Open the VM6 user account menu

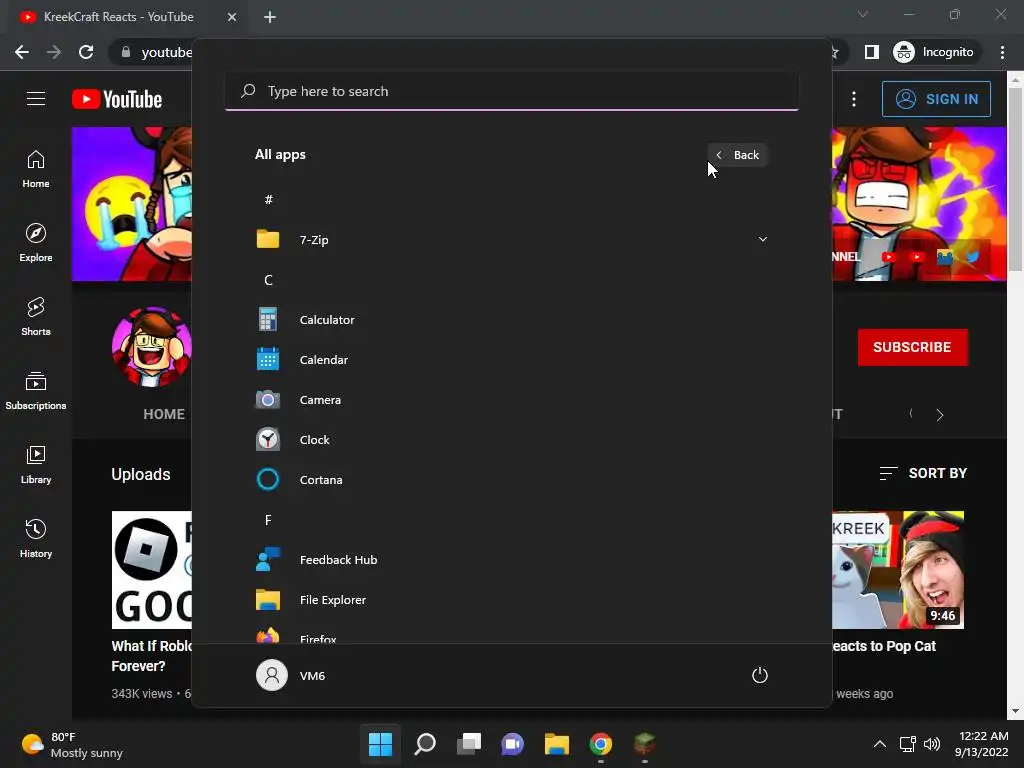pyautogui.click(x=291, y=675)
